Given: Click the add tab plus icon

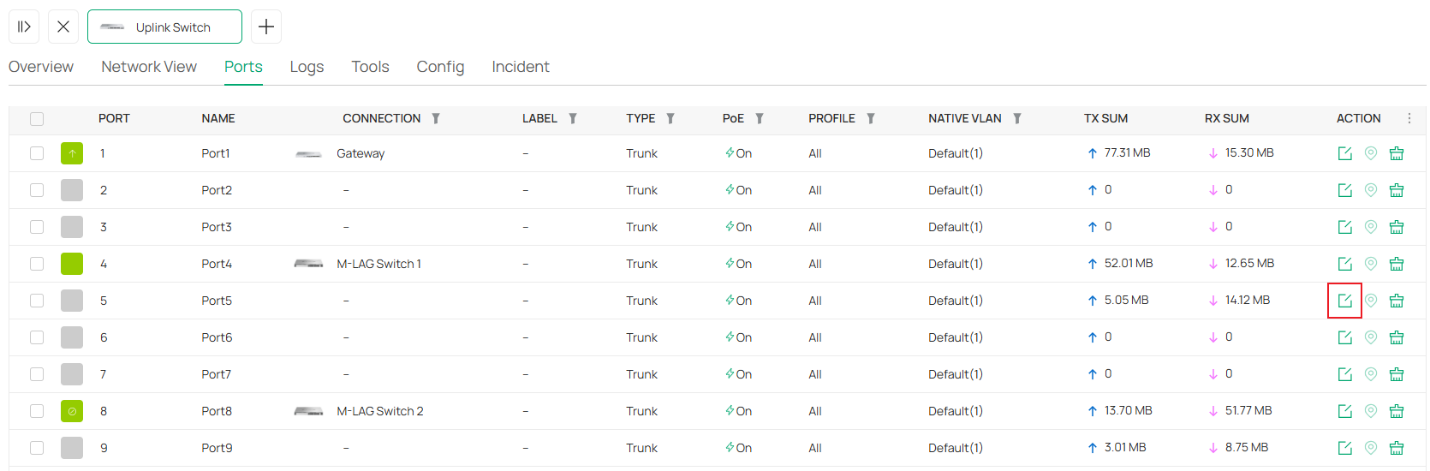Looking at the screenshot, I should pyautogui.click(x=266, y=27).
